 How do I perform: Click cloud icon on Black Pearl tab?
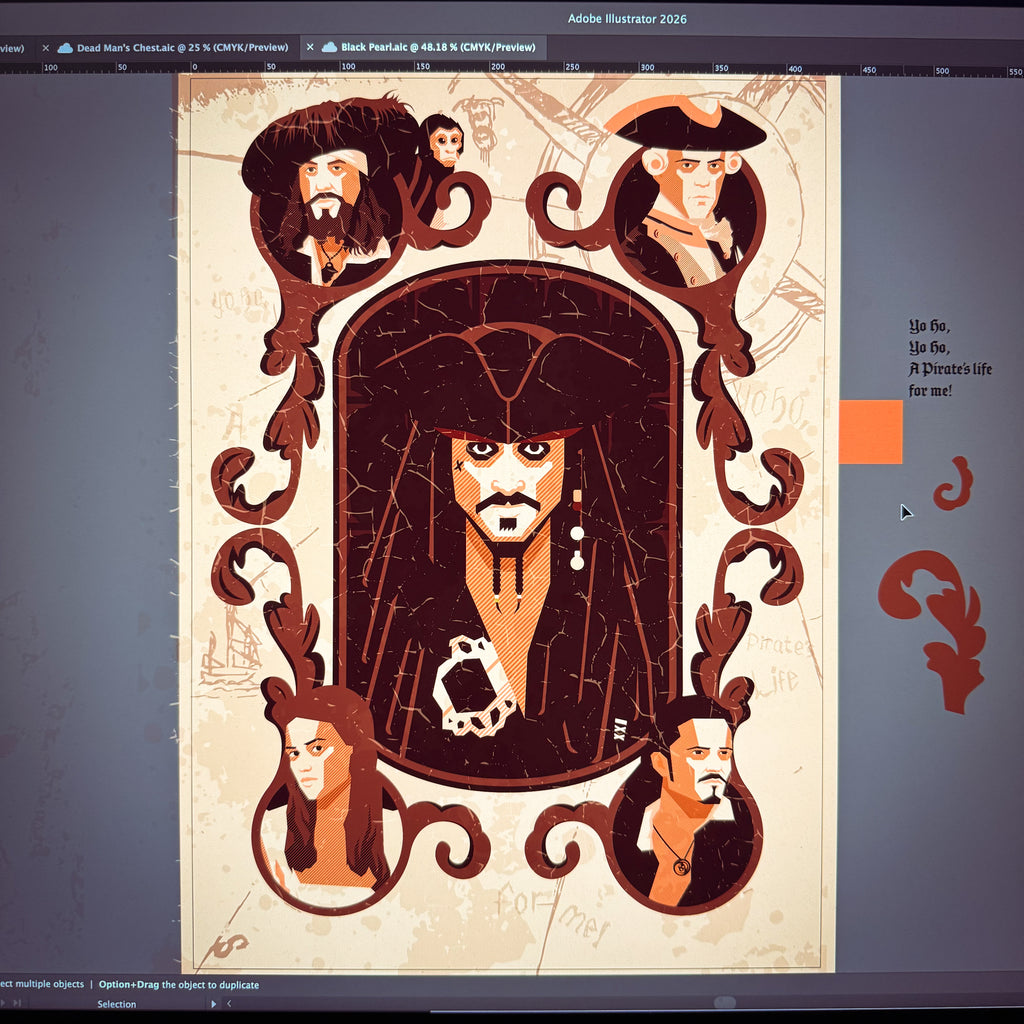330,47
